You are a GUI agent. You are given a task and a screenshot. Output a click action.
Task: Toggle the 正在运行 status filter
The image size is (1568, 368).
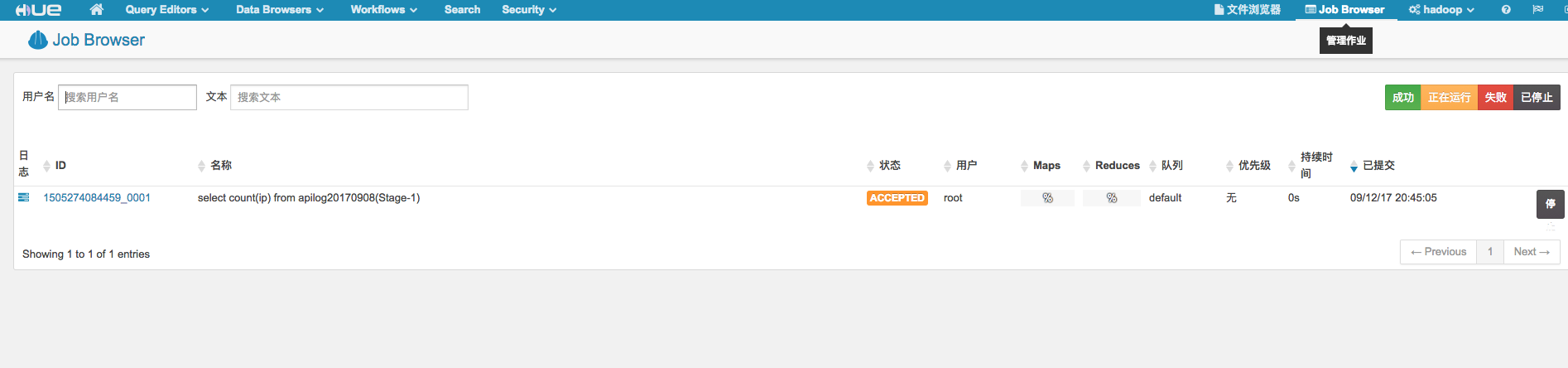[1449, 98]
